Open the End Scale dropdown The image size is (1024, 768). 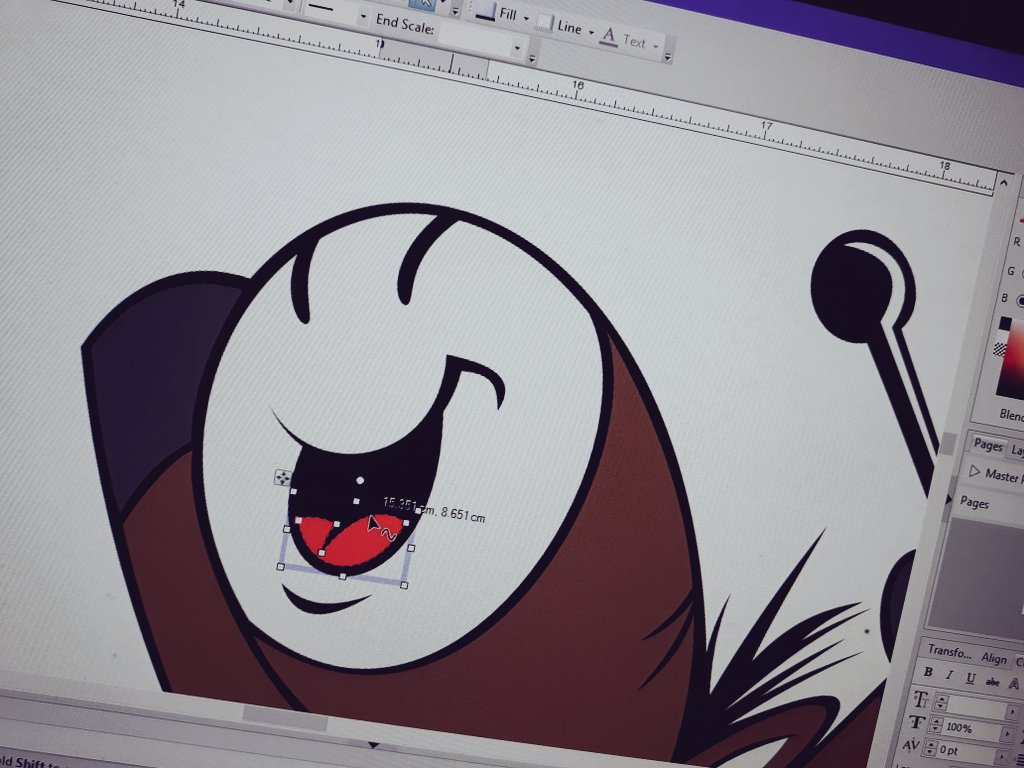(517, 48)
